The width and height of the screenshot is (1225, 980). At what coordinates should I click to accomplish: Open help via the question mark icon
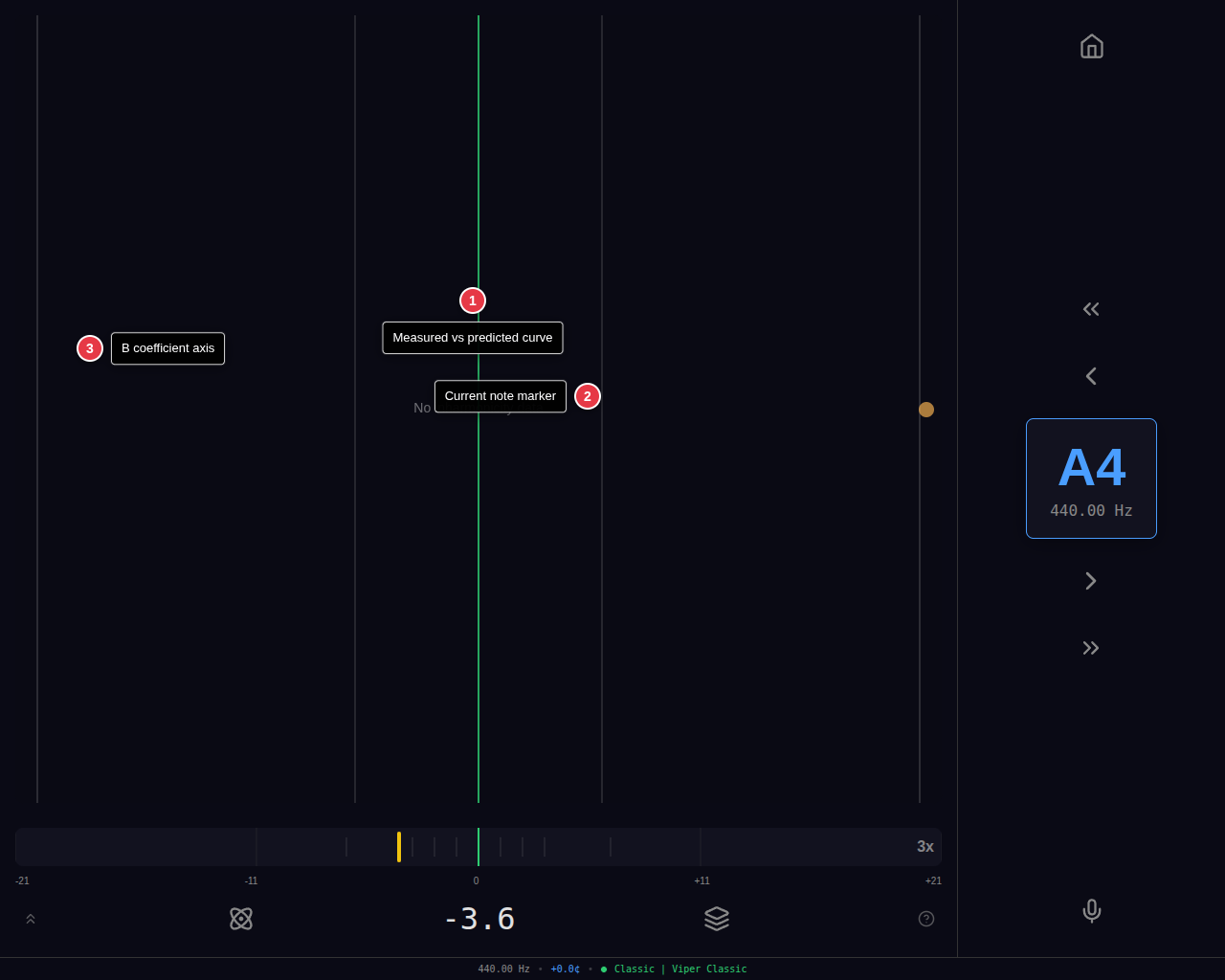point(925,919)
